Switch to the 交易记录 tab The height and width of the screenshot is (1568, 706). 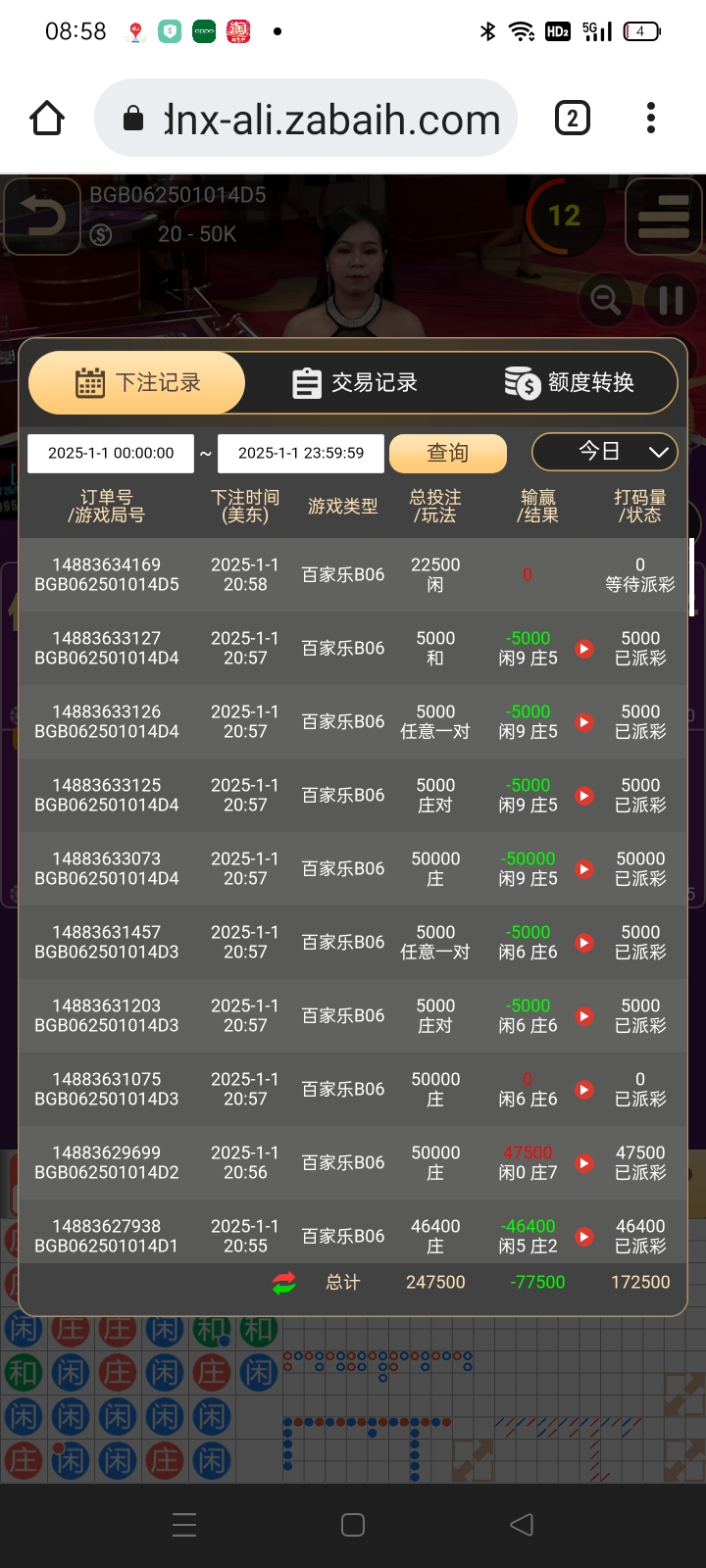[355, 382]
